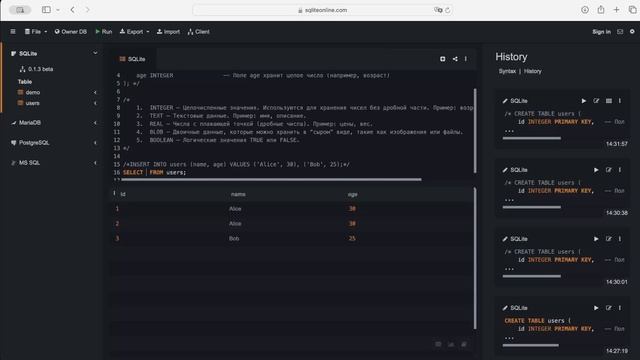The image size is (640, 360).
Task: Open more options for 14:30:38 entry
Action: (620, 170)
